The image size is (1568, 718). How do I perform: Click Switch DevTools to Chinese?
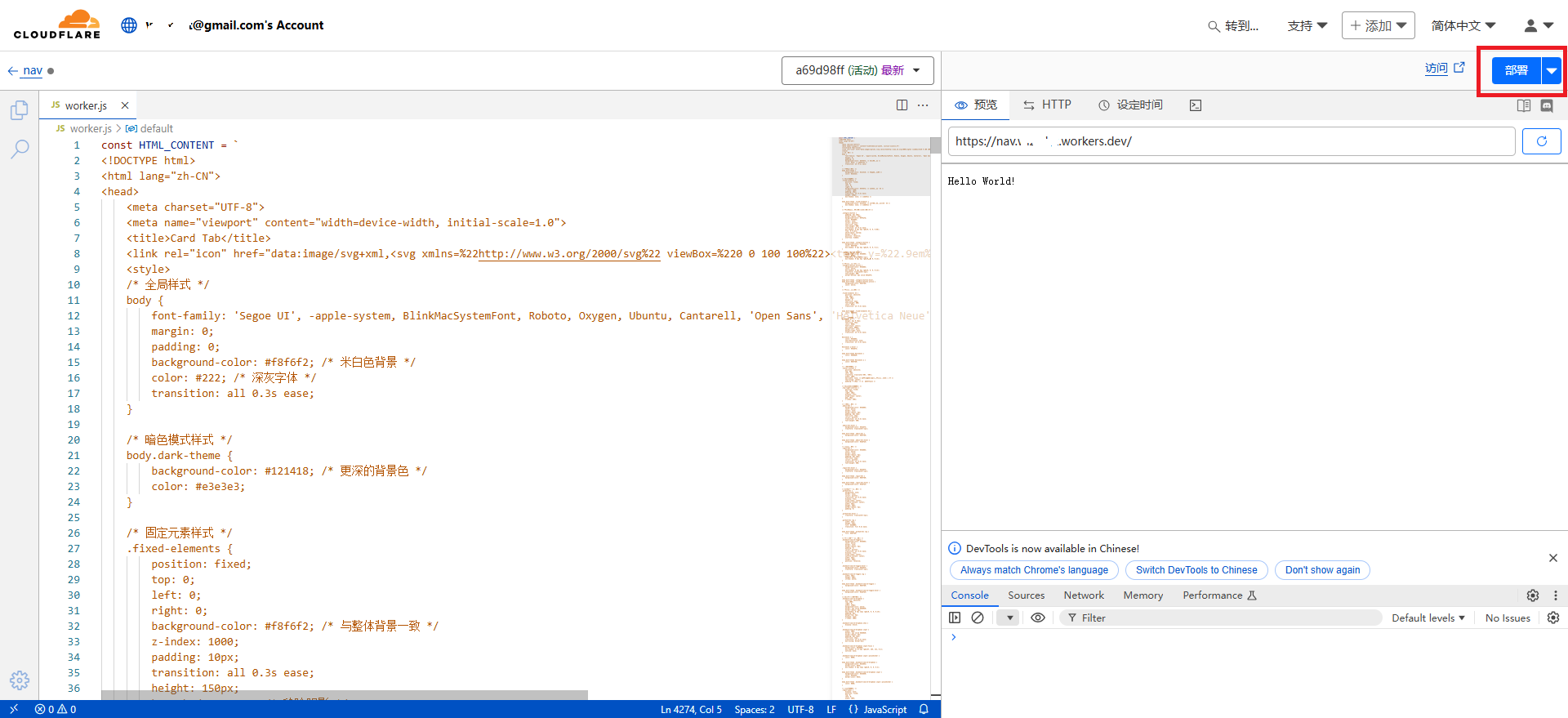pyautogui.click(x=1196, y=570)
